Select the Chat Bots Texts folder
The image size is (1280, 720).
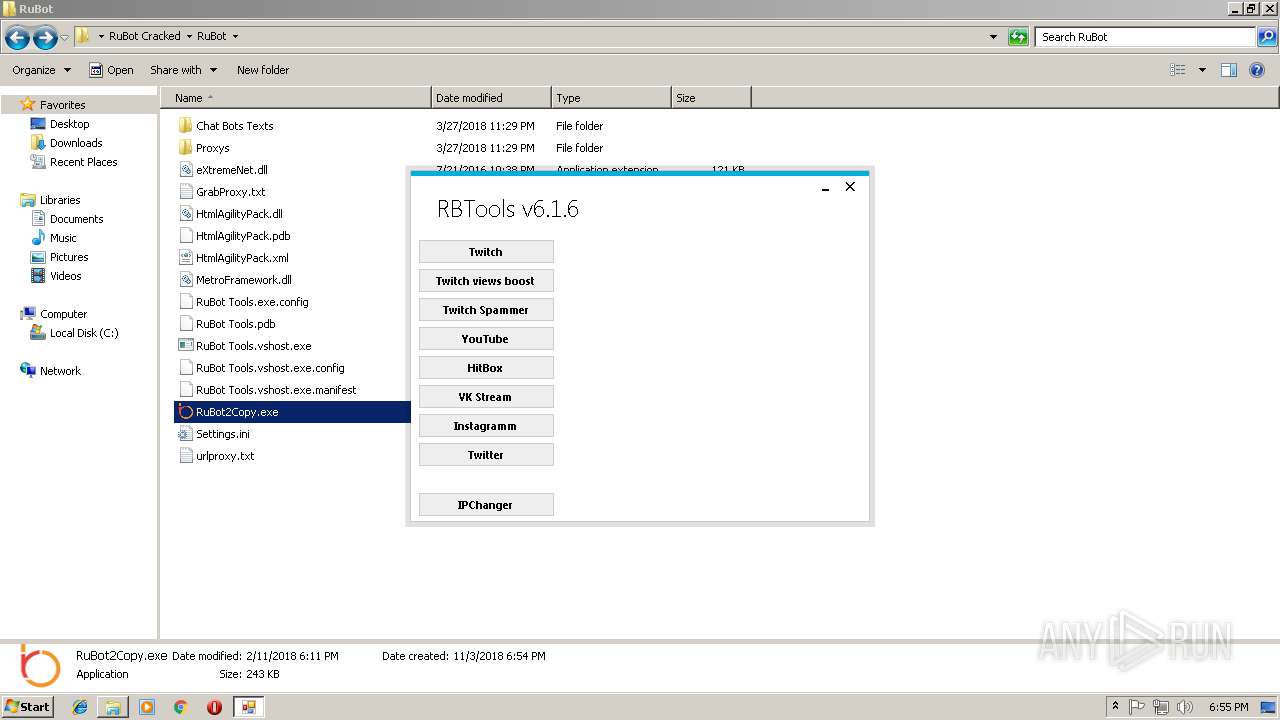point(234,126)
